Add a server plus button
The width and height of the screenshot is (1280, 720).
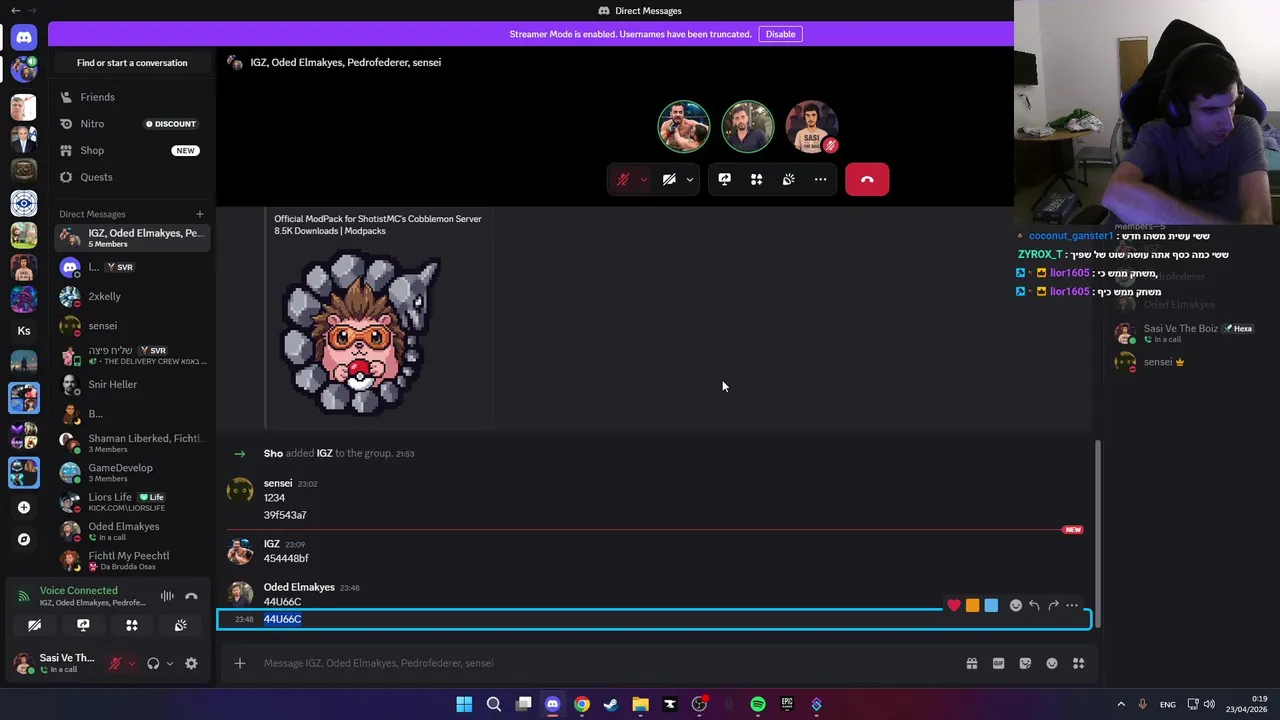click(24, 507)
